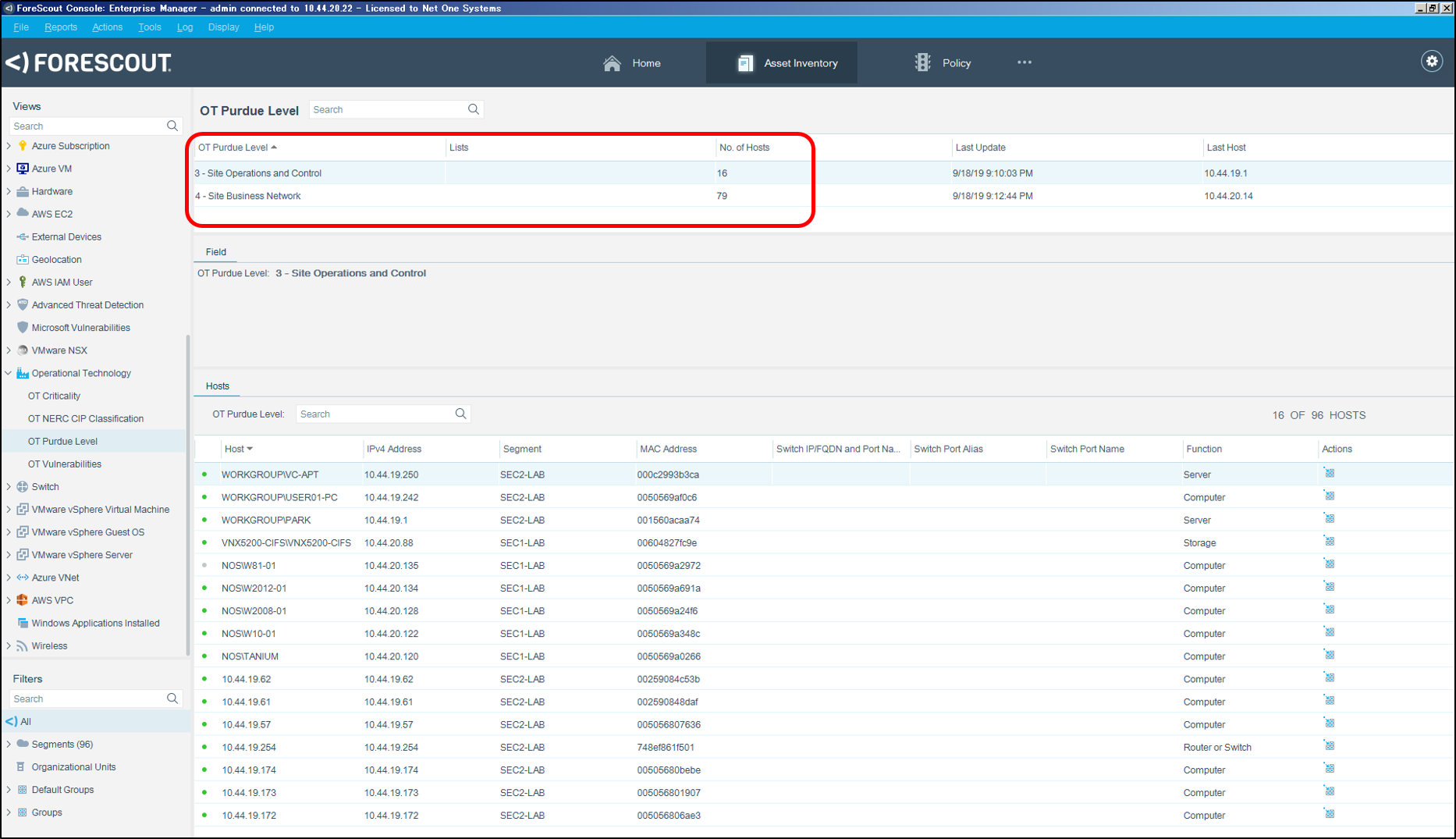Select OT Criticality view
The height and width of the screenshot is (839, 1456).
[54, 396]
